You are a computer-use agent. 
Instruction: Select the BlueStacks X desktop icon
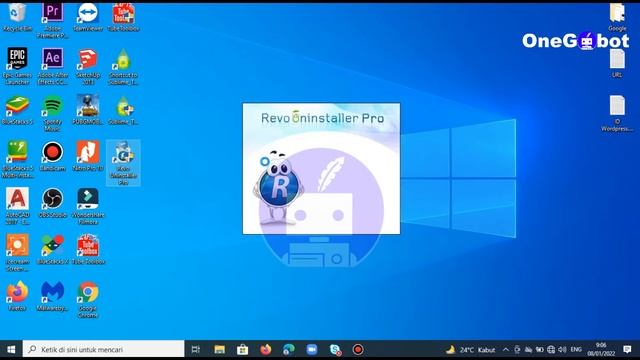[52, 249]
